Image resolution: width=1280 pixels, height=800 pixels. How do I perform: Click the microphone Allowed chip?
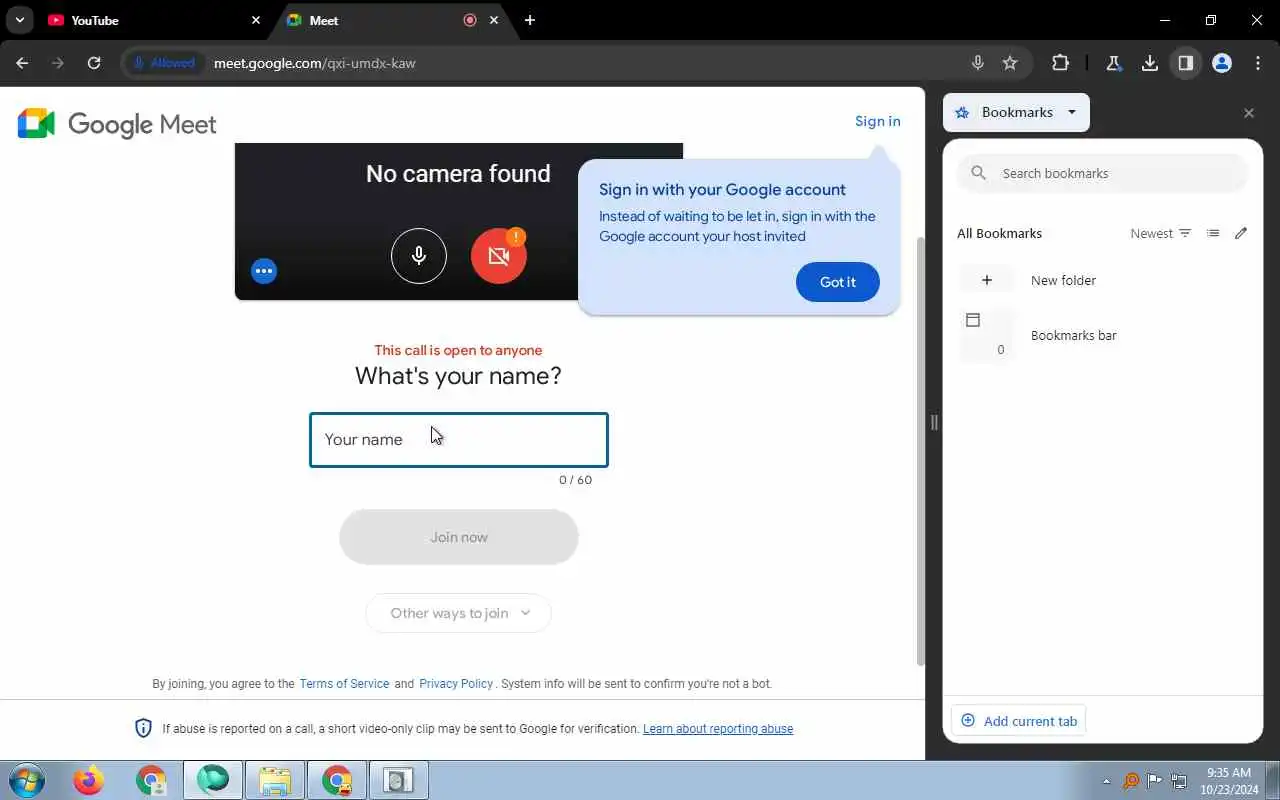pos(166,63)
